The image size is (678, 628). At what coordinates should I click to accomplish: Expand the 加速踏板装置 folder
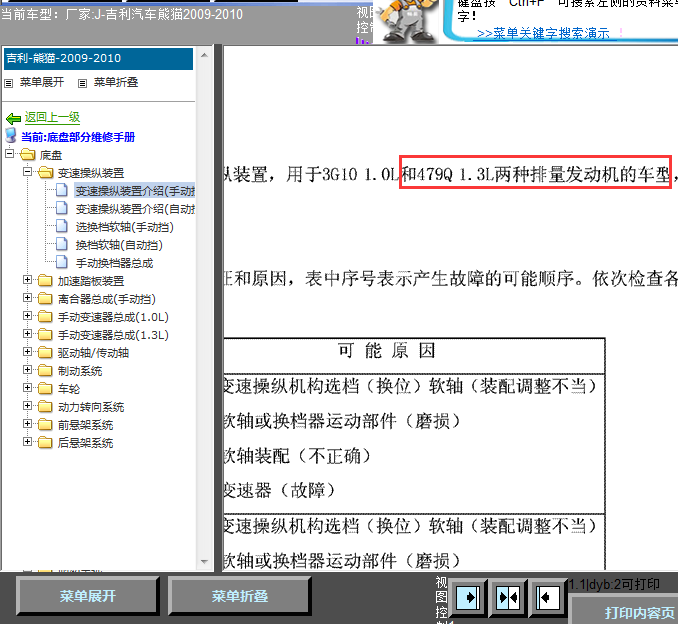click(28, 280)
